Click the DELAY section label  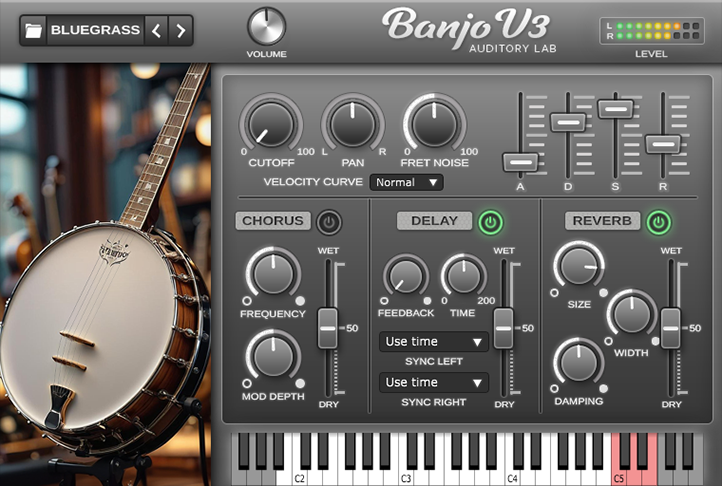point(434,221)
